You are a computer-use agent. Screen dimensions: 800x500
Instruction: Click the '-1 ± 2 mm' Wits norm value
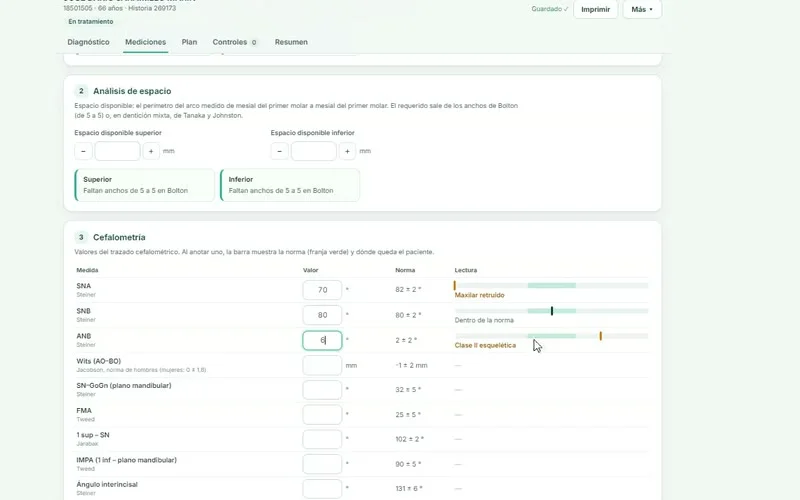click(x=411, y=365)
